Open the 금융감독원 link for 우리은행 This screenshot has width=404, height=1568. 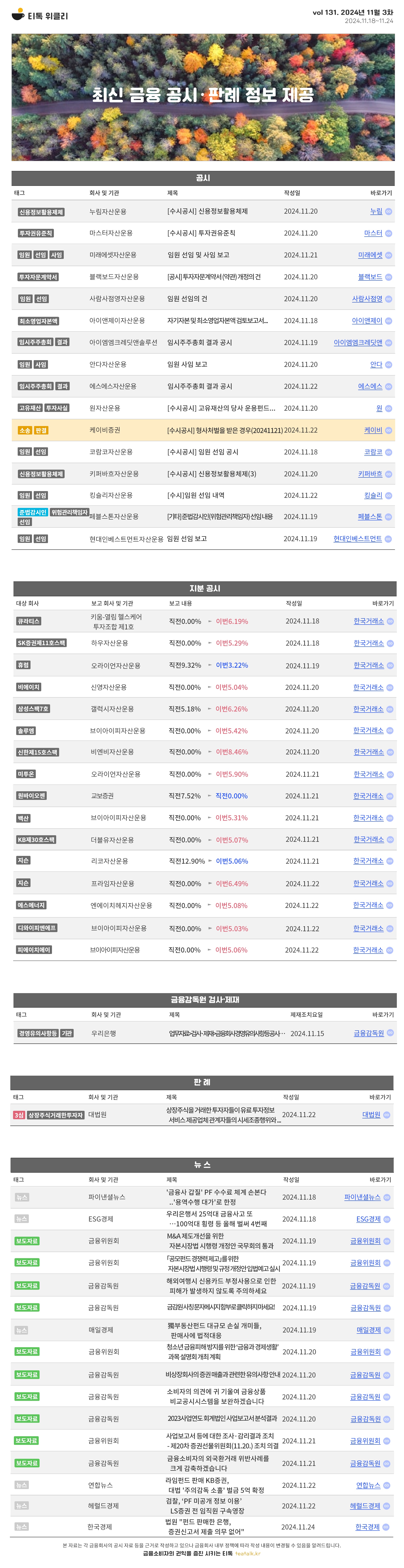pyautogui.click(x=369, y=1034)
